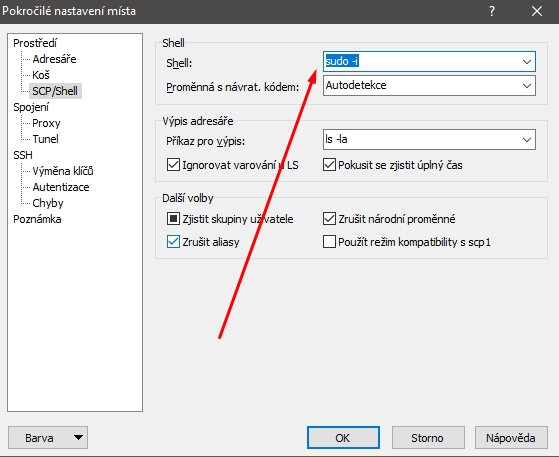Enable Použít režim kompatibility s scp1

pyautogui.click(x=329, y=242)
